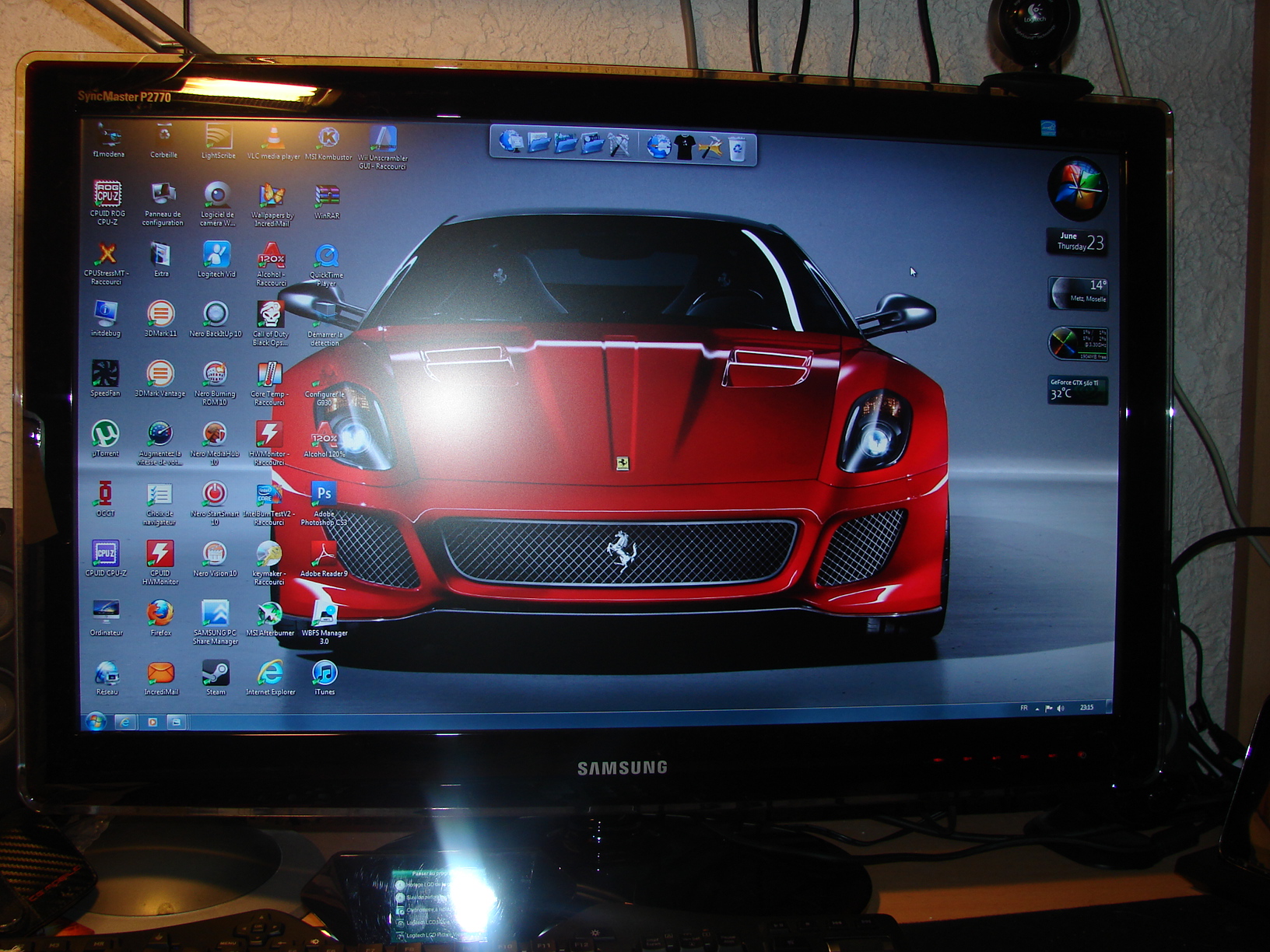Open the FR language selector in the taskbar
Image resolution: width=1270 pixels, height=952 pixels.
pyautogui.click(x=1024, y=708)
